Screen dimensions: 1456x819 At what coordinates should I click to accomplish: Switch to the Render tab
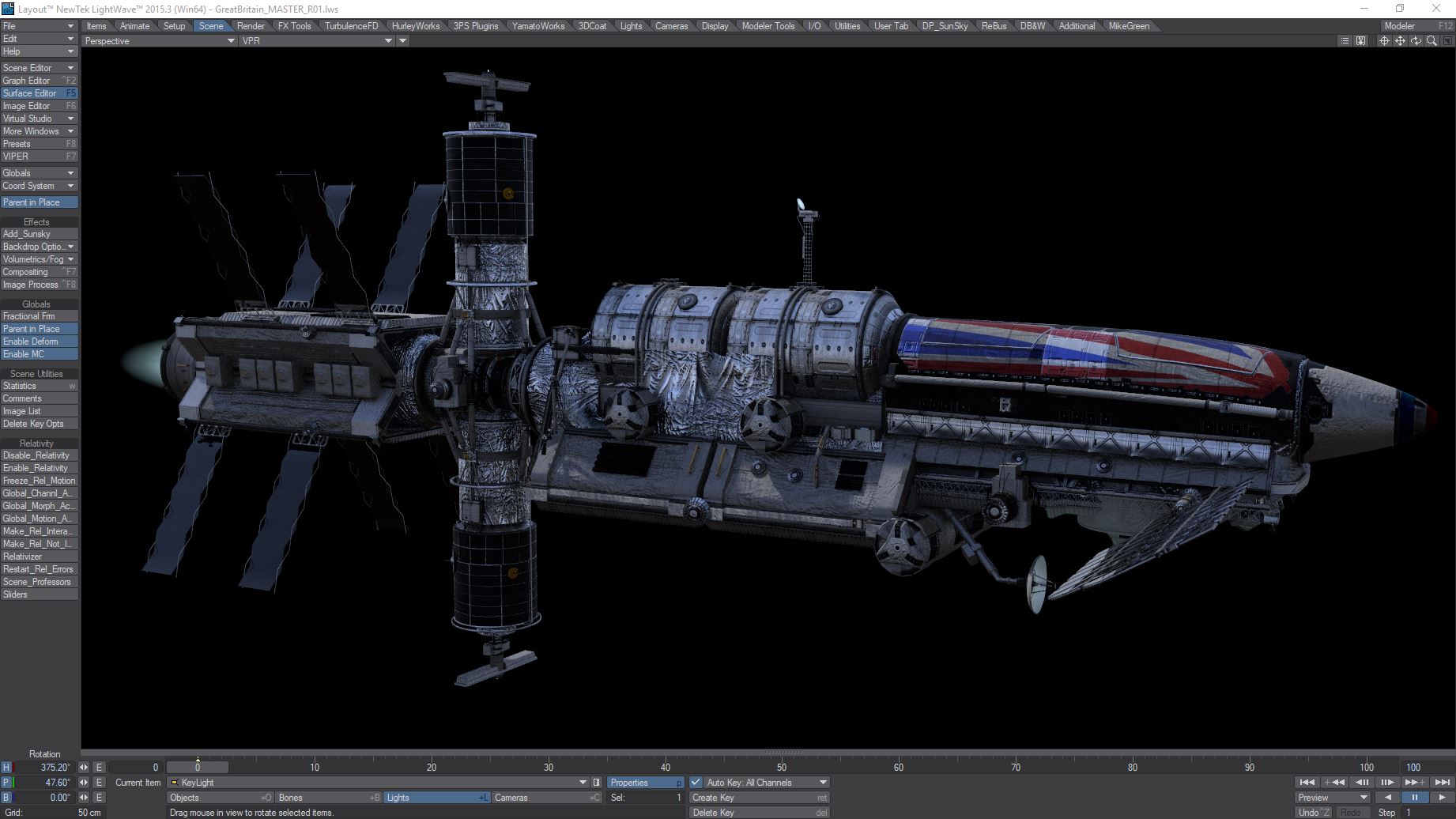pyautogui.click(x=251, y=26)
